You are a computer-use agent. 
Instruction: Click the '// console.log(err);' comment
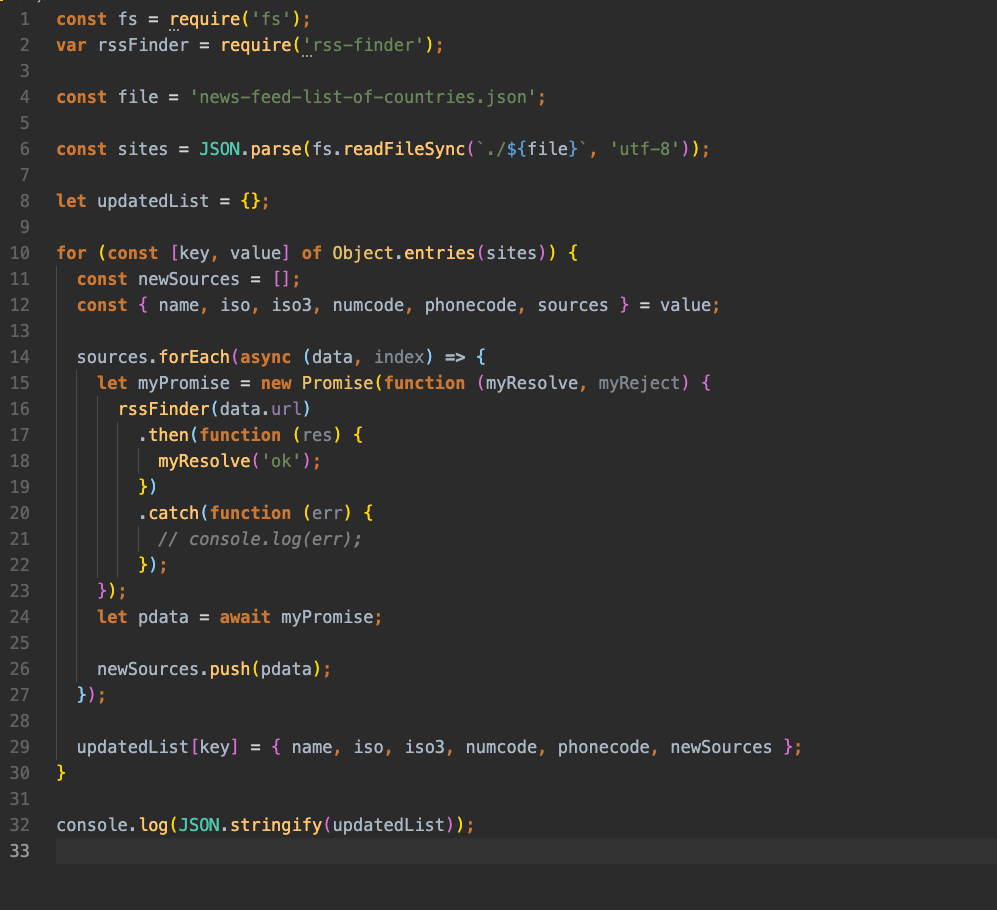[259, 539]
